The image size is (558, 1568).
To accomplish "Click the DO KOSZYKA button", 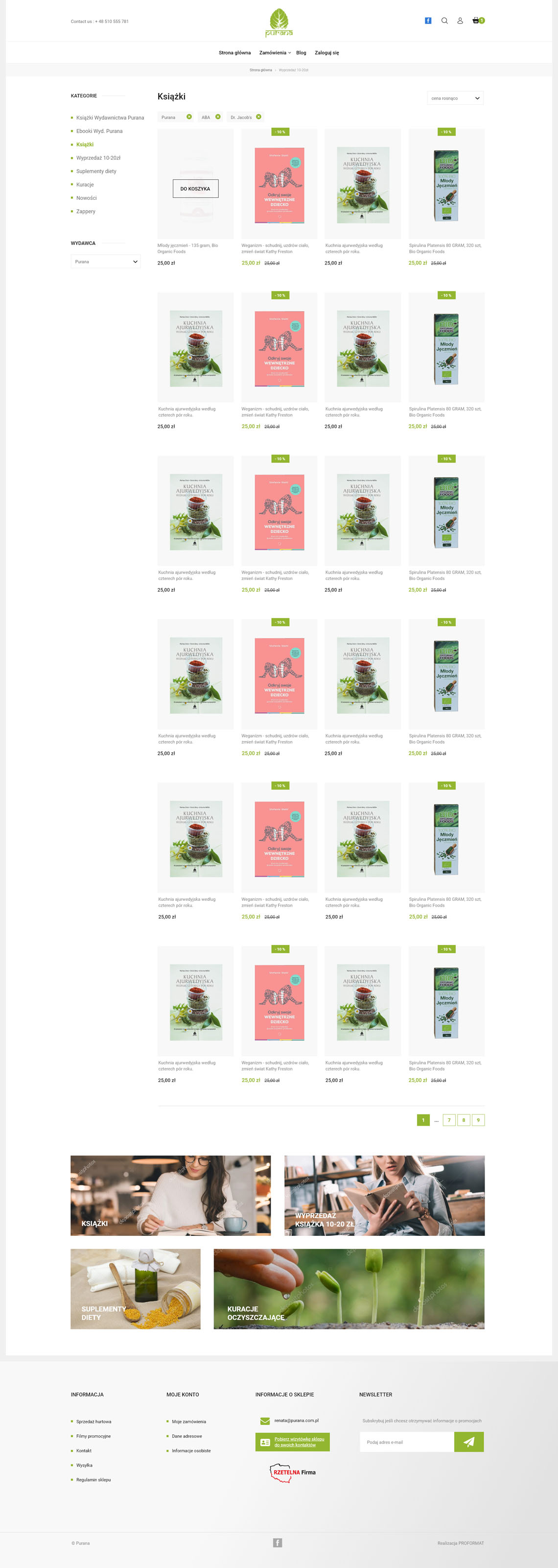I will coord(195,189).
